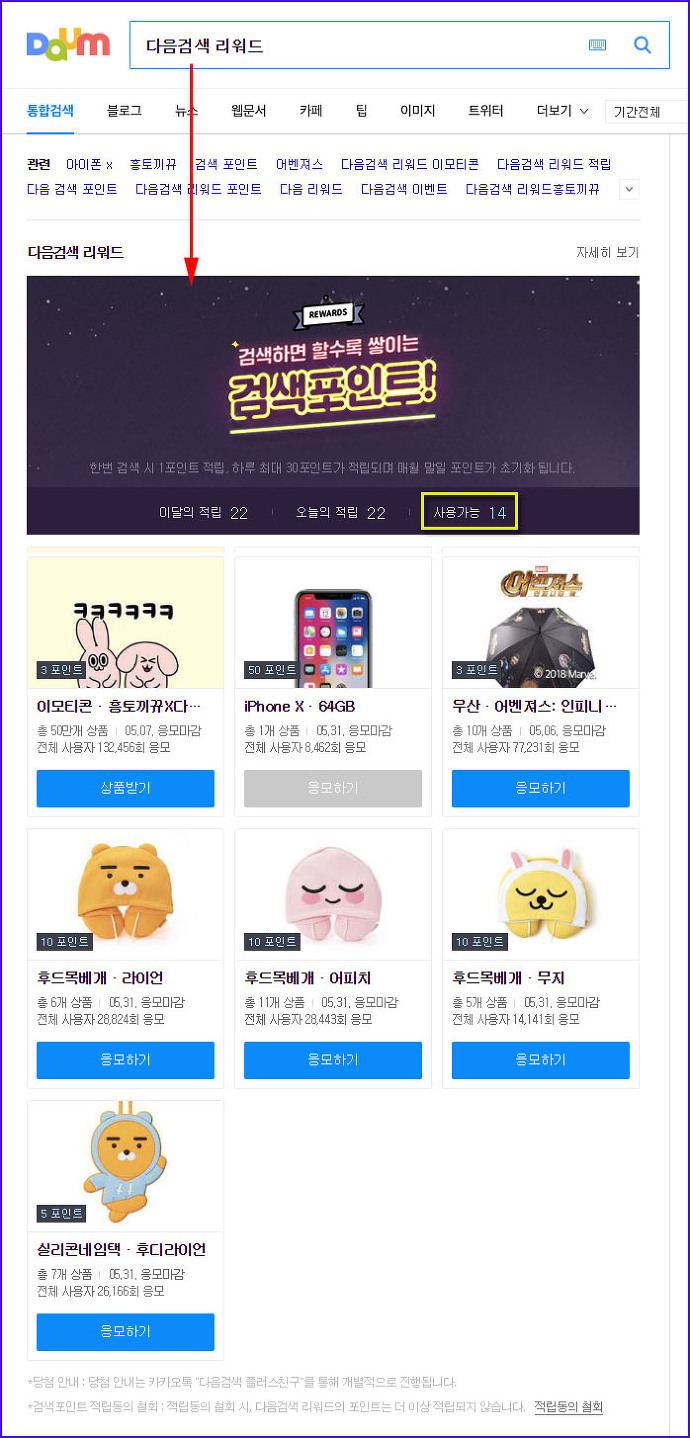This screenshot has height=1438, width=690.
Task: Open the Avengers umbrella product image
Action: coord(540,623)
